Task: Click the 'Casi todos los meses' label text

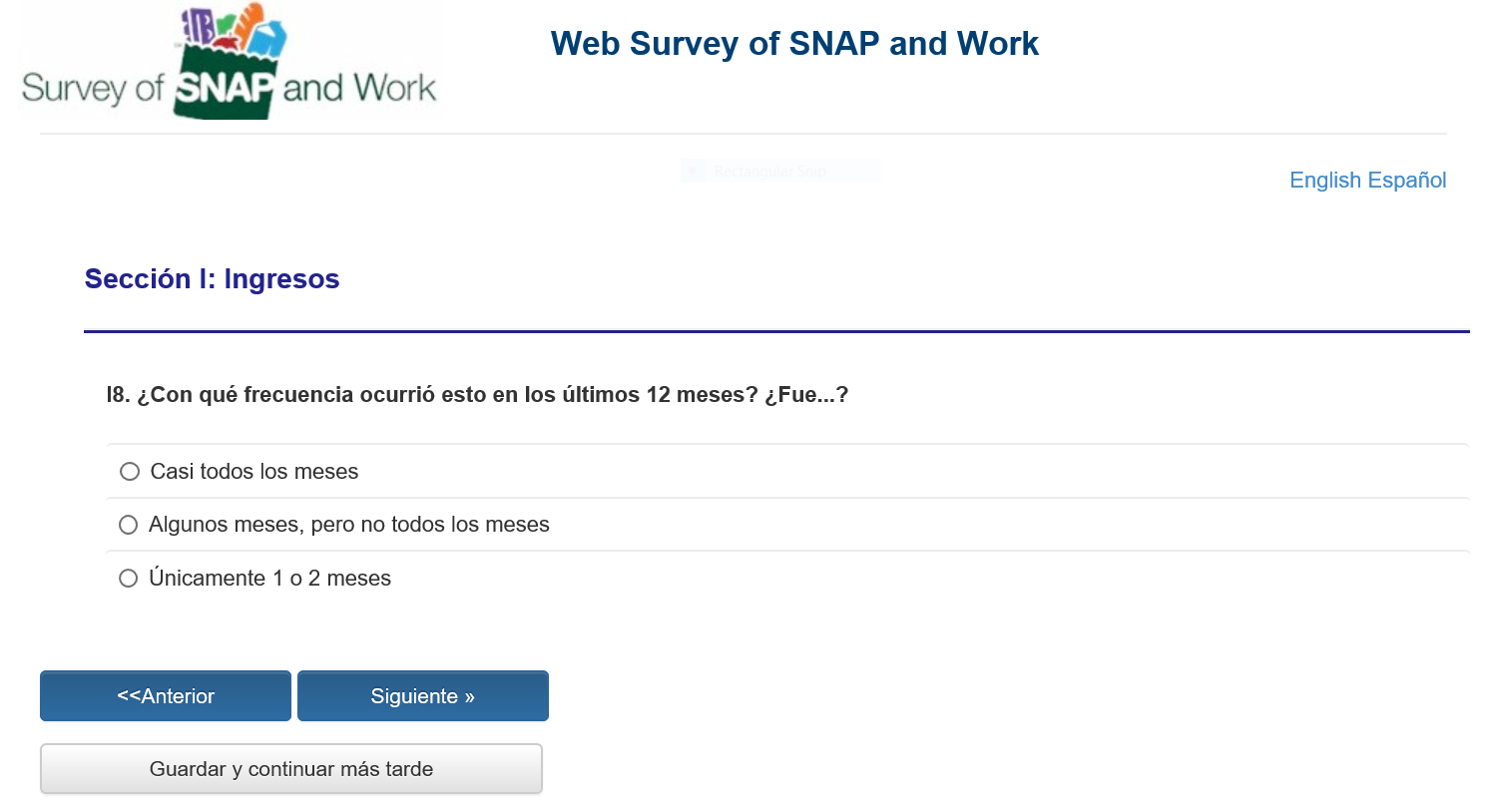Action: pyautogui.click(x=254, y=472)
